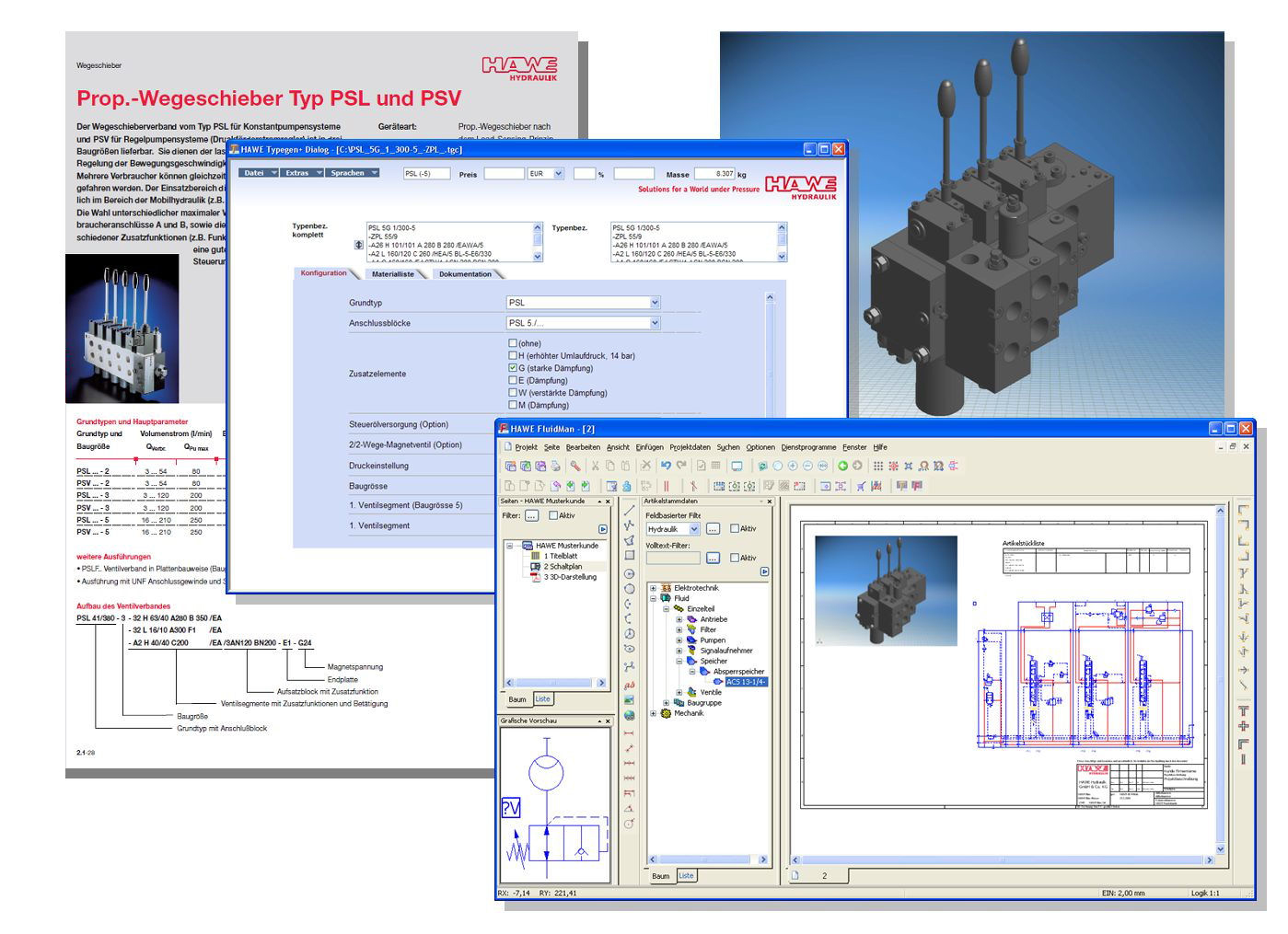Image resolution: width=1288 pixels, height=934 pixels.
Task: Click the play arrow in Seiten panel
Action: click(603, 529)
